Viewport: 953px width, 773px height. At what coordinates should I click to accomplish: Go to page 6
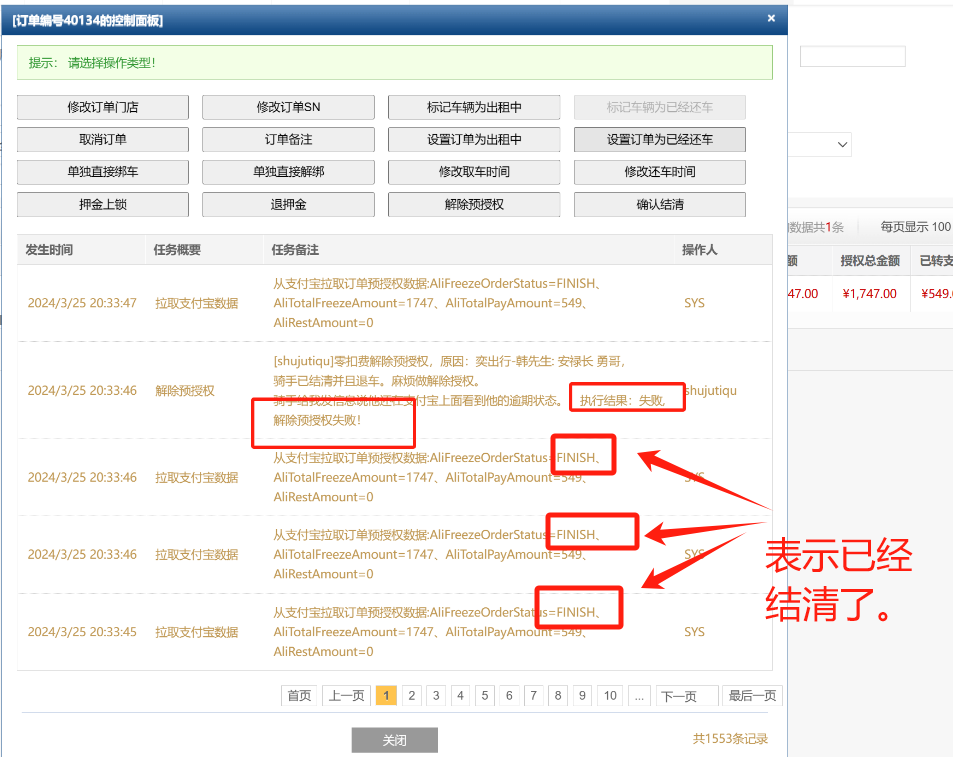pos(509,695)
